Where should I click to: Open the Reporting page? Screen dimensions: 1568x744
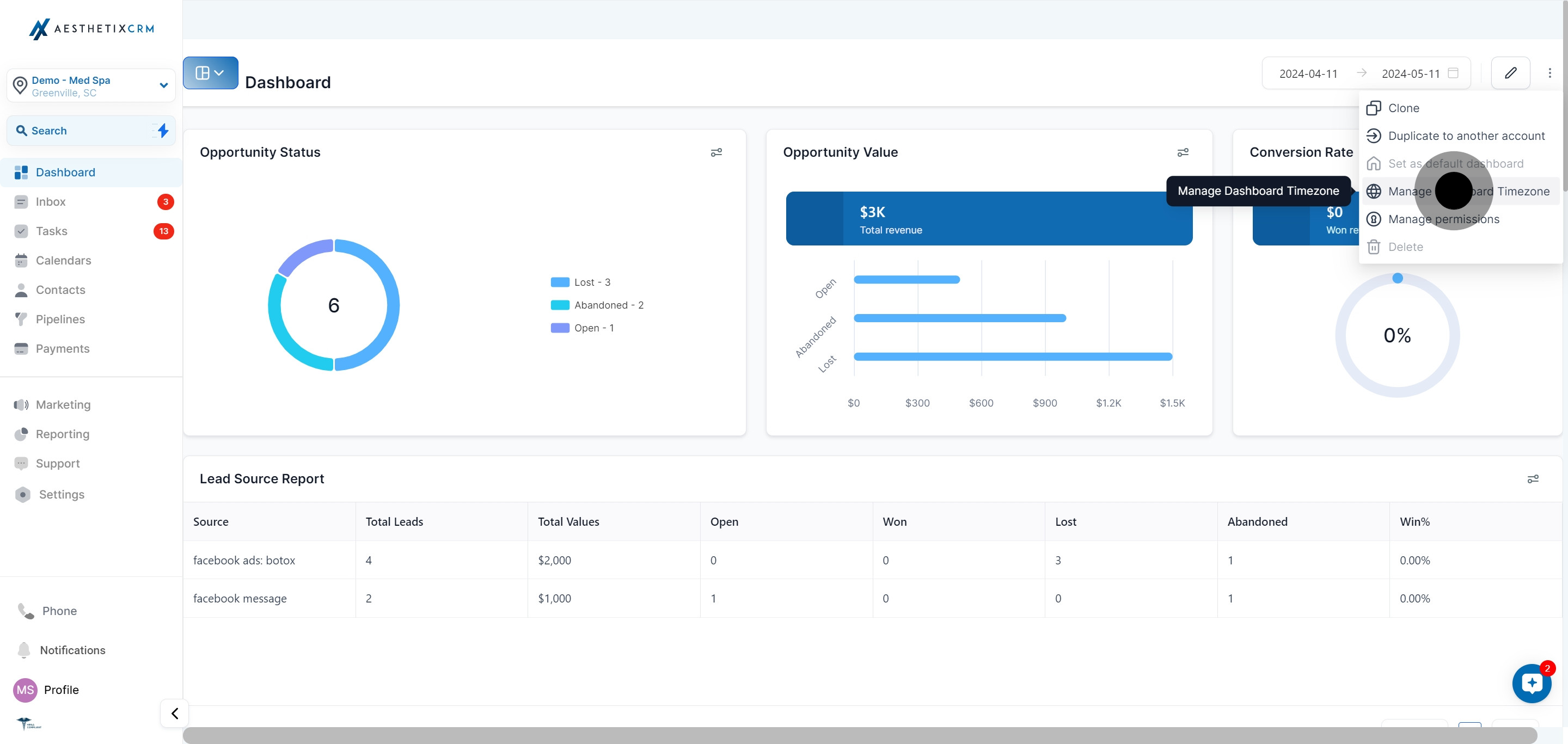pyautogui.click(x=62, y=434)
